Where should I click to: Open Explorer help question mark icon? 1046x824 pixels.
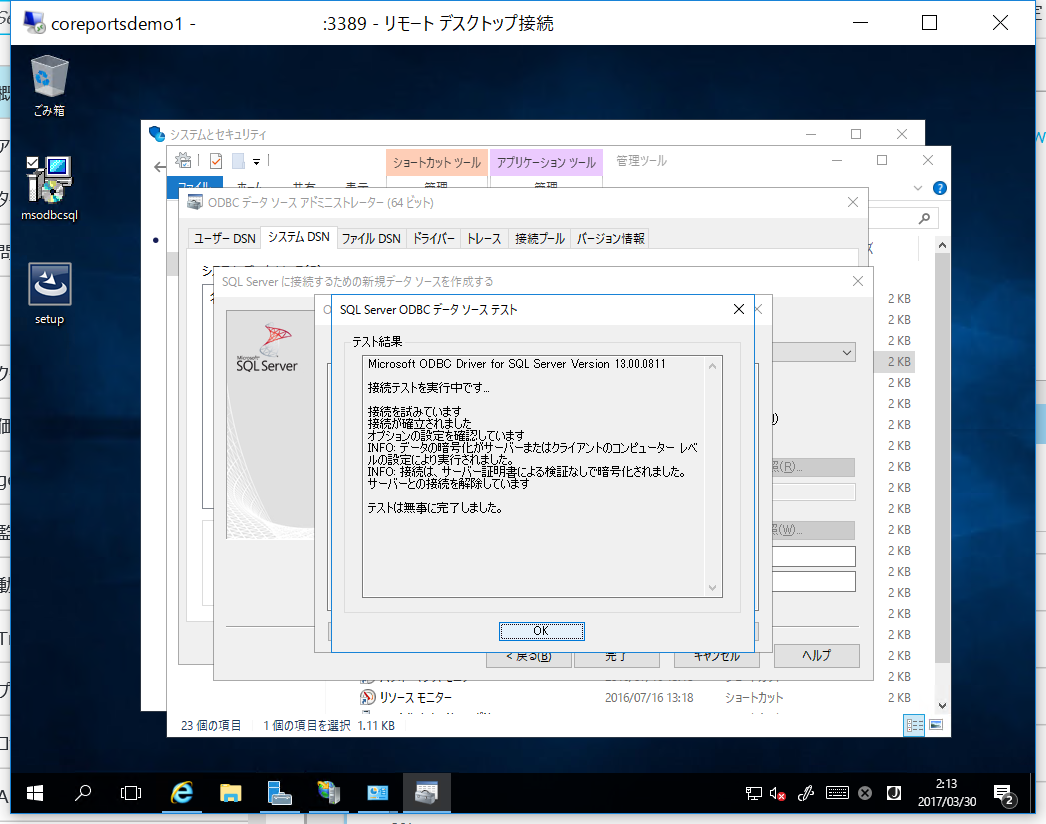click(x=940, y=188)
